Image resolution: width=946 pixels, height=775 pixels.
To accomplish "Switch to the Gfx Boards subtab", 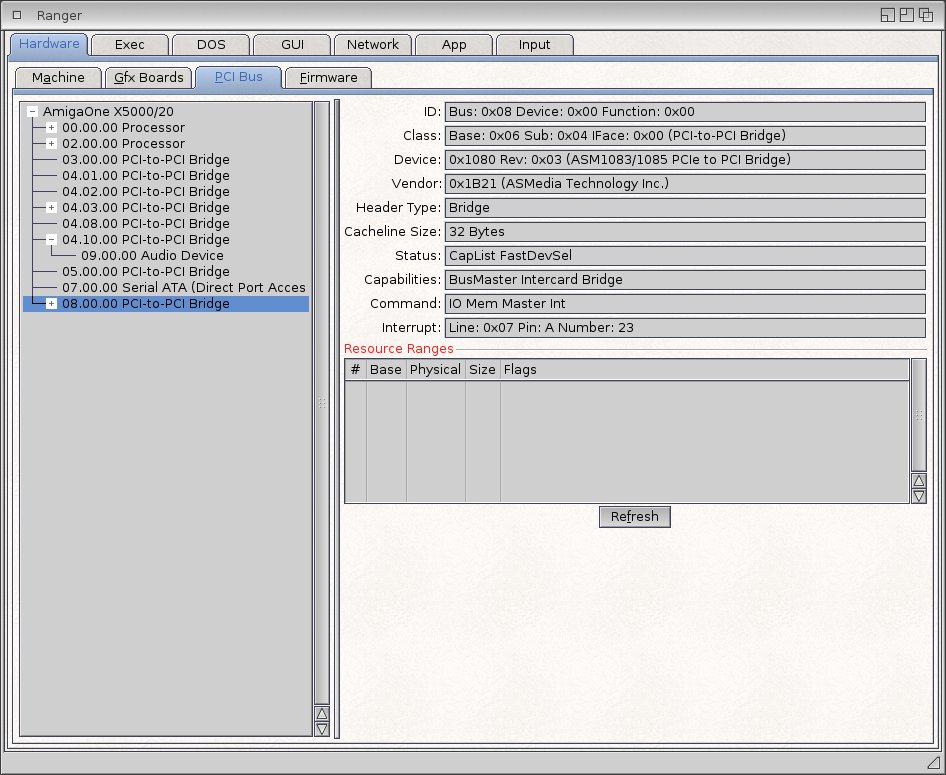I will tap(148, 78).
